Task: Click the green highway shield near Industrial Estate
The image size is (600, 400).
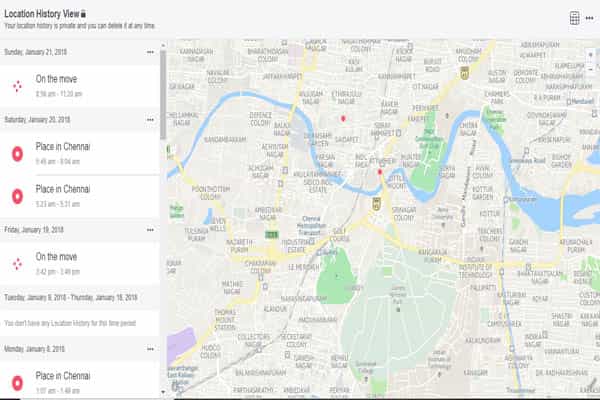Action: [271, 235]
